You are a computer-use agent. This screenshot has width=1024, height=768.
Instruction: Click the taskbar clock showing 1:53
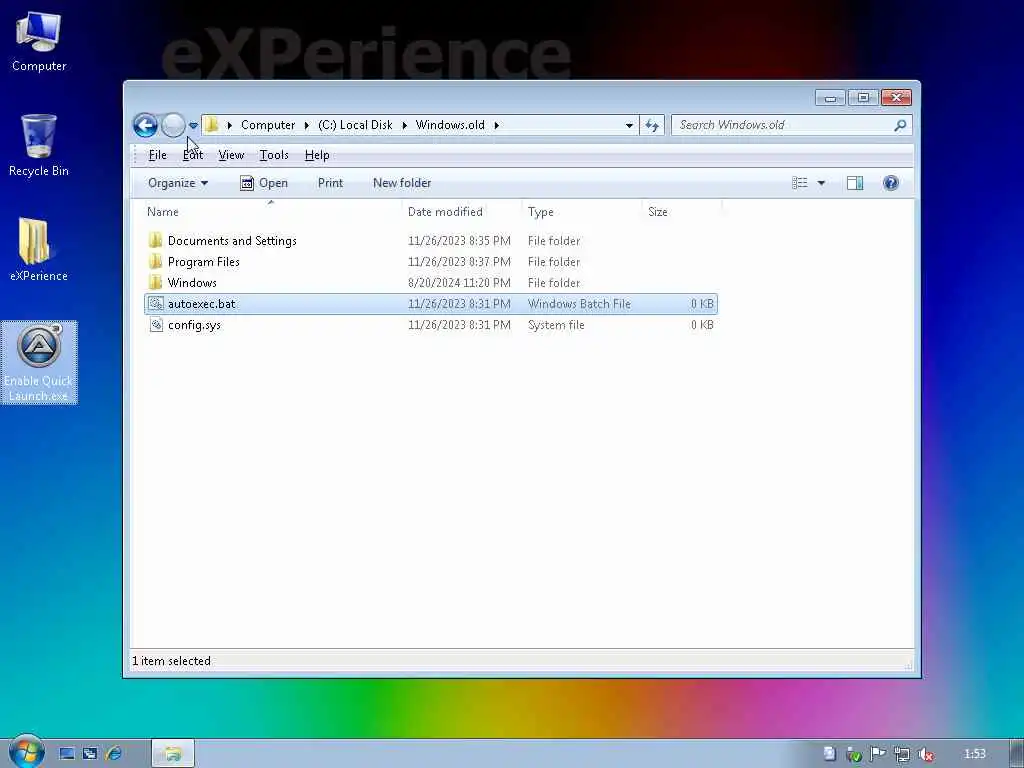click(x=975, y=754)
